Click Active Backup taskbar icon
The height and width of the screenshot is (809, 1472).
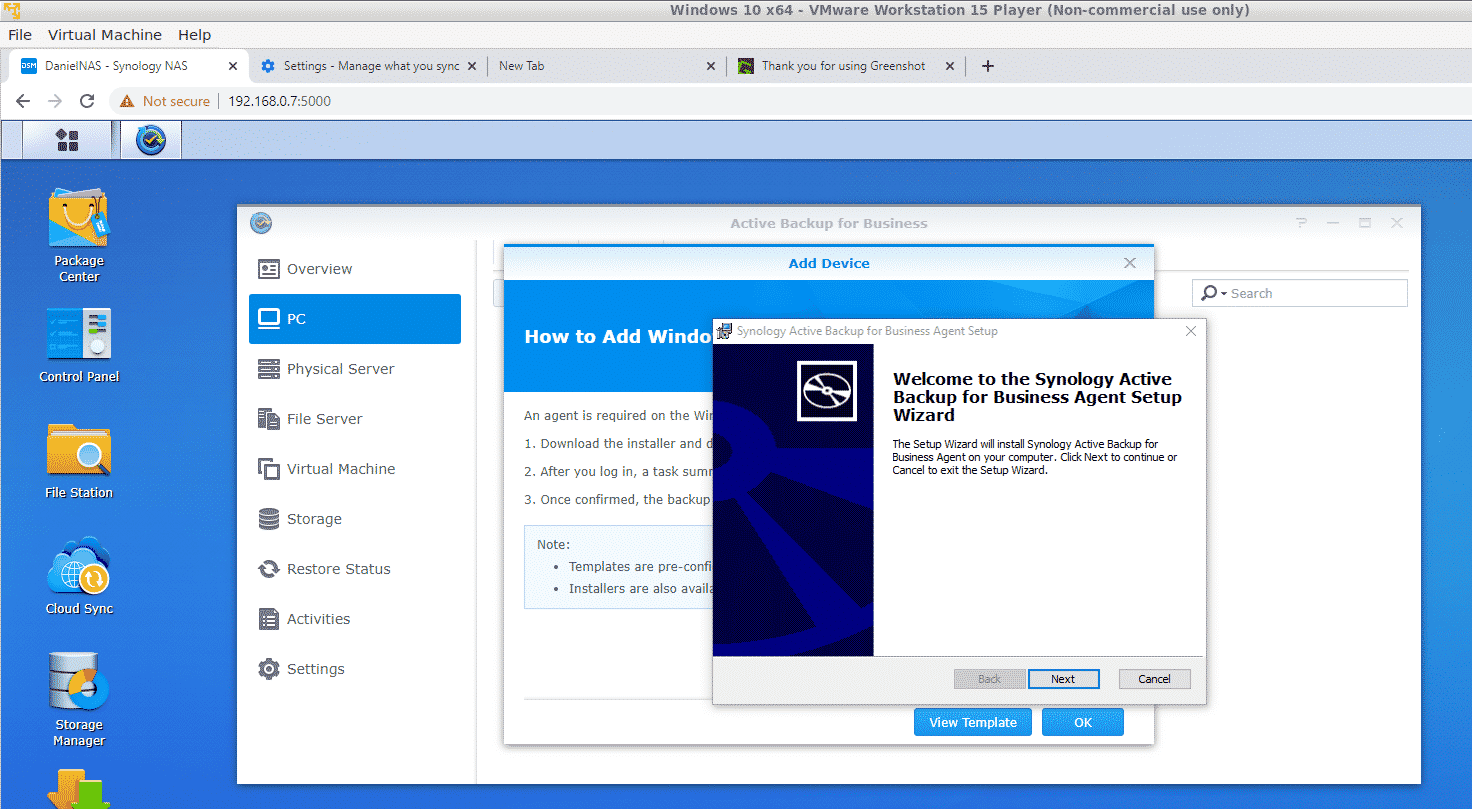click(x=151, y=140)
